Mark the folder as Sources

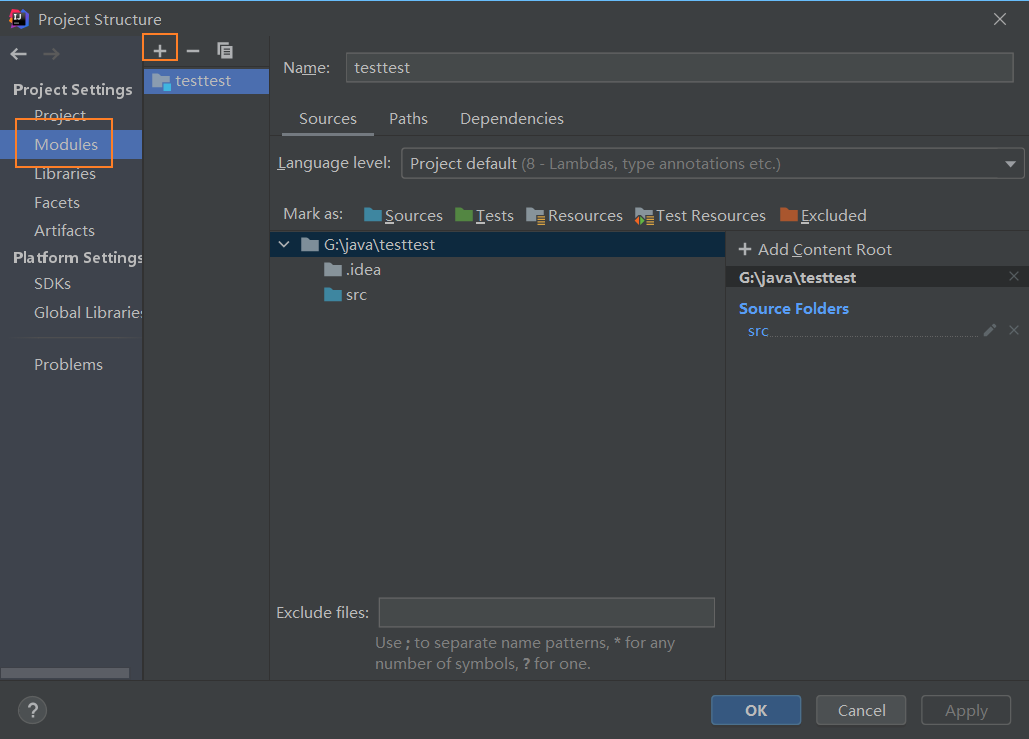coord(403,215)
